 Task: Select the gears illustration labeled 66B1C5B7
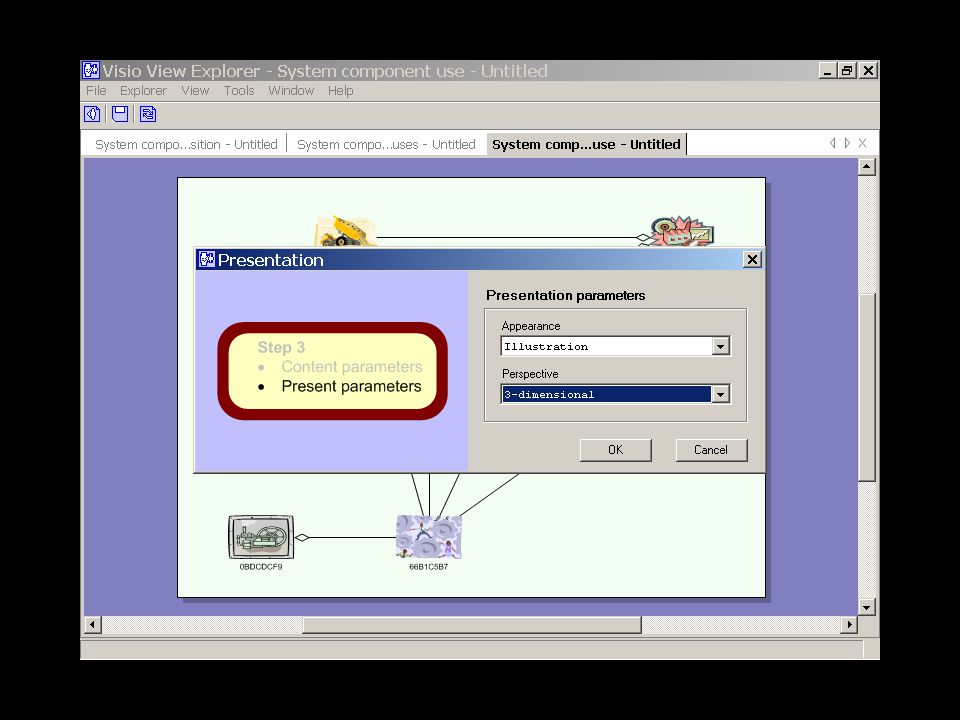click(x=429, y=537)
